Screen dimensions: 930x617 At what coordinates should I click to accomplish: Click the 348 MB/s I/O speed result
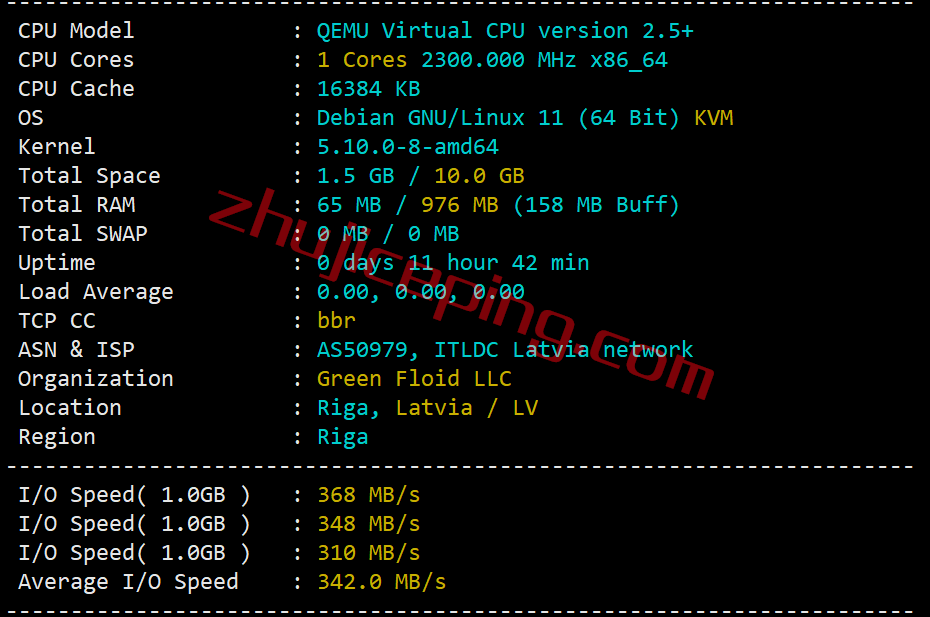(x=368, y=524)
